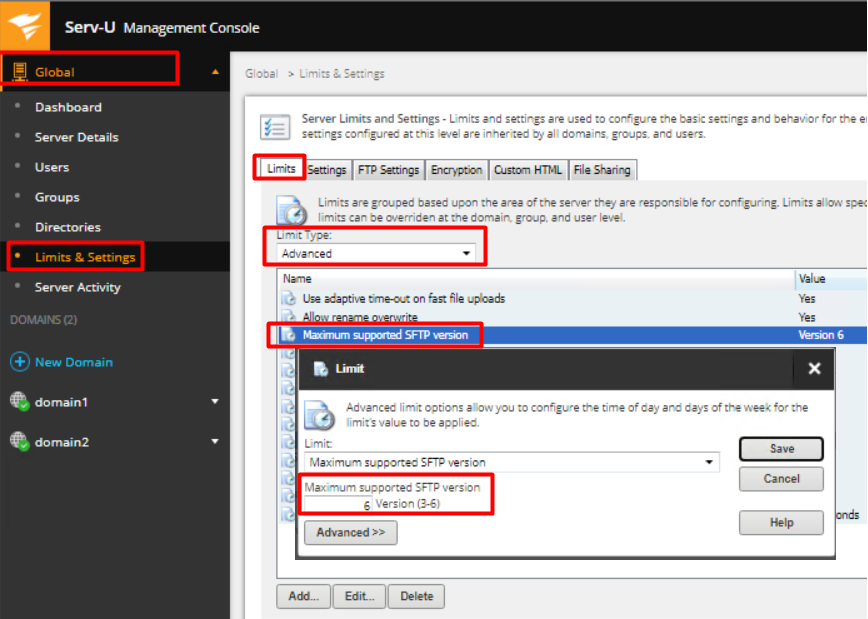The width and height of the screenshot is (868, 619).
Task: Click the Advanced >> button
Action: (350, 532)
